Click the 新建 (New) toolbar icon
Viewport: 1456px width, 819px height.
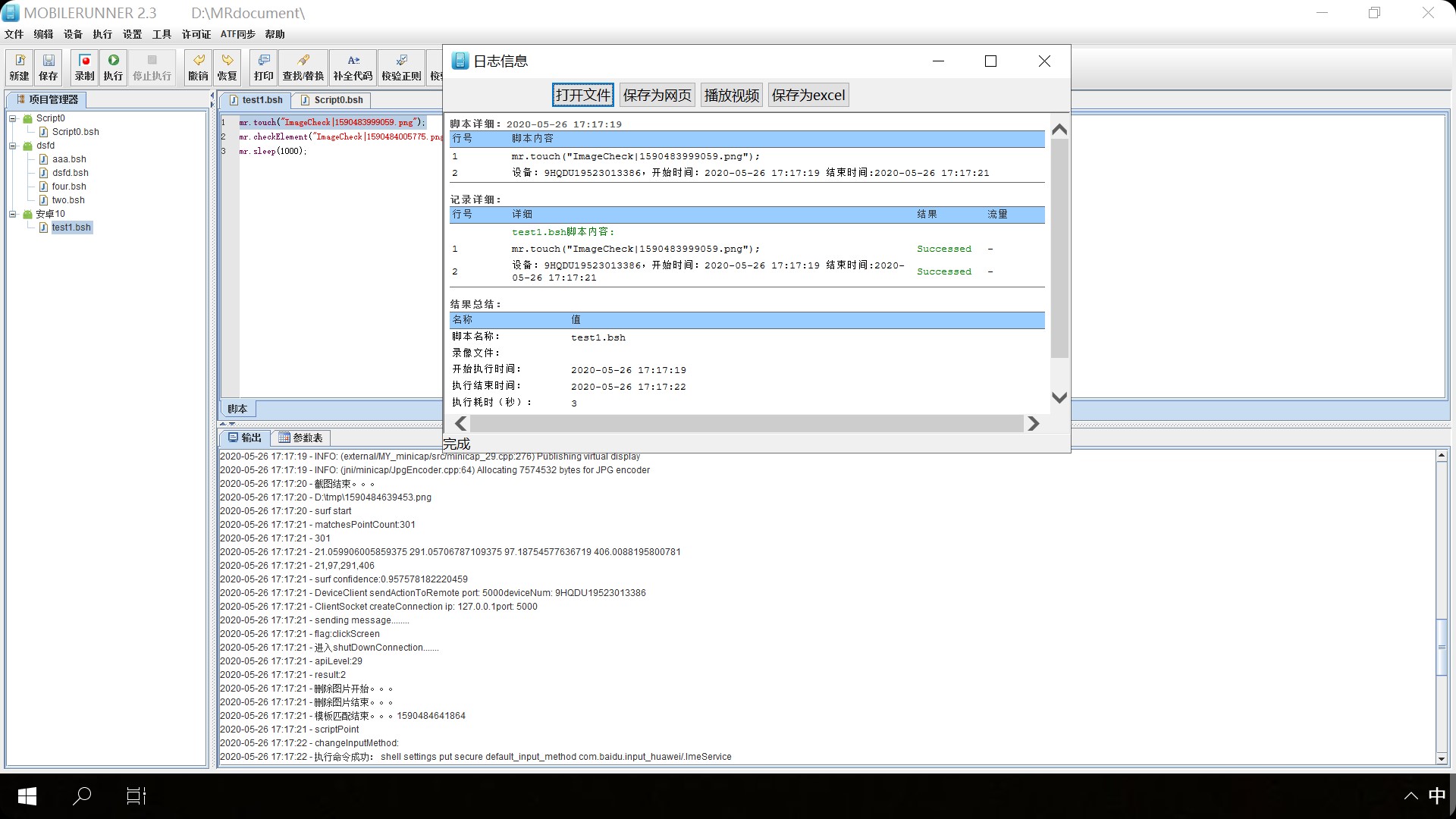click(x=19, y=67)
